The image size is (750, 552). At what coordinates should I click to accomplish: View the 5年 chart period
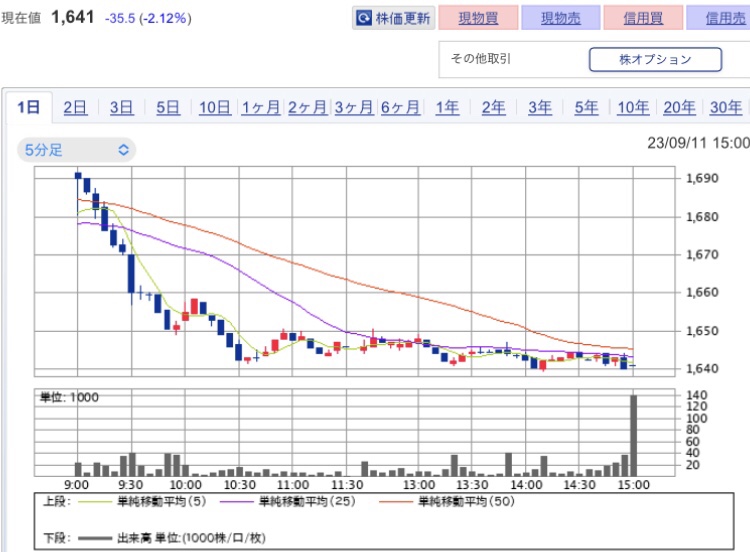click(586, 107)
